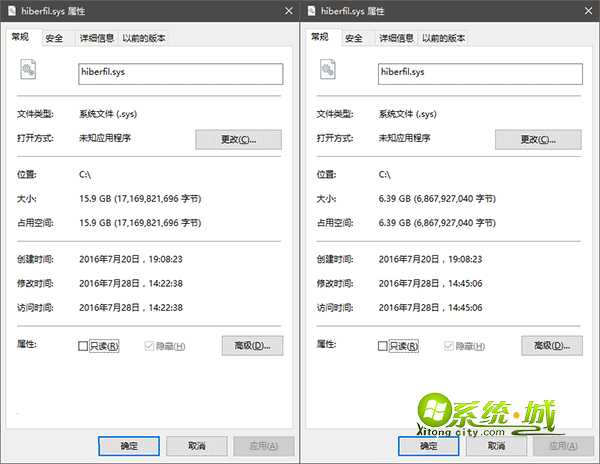Click creation time 19:08:23 in left window
Image resolution: width=600 pixels, height=464 pixels.
click(131, 259)
